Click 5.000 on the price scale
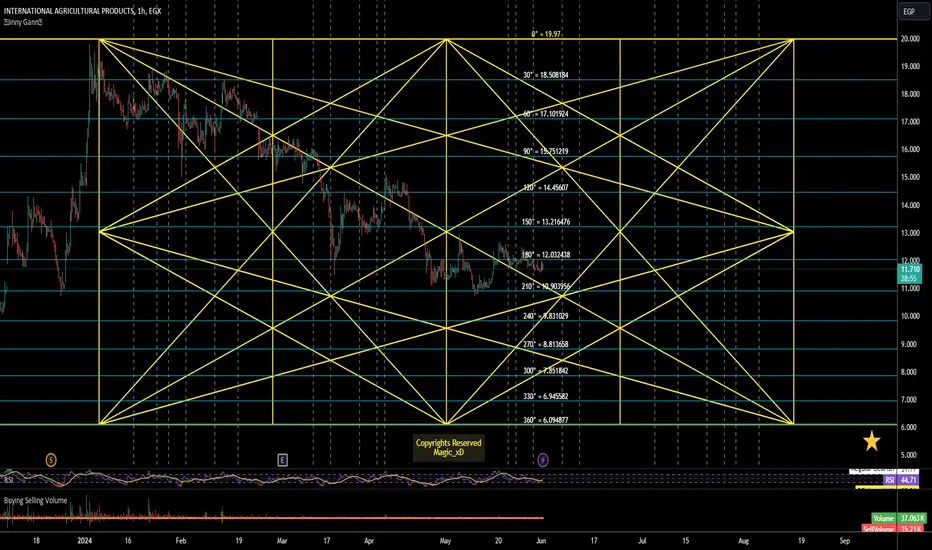932x550 pixels. 910,455
